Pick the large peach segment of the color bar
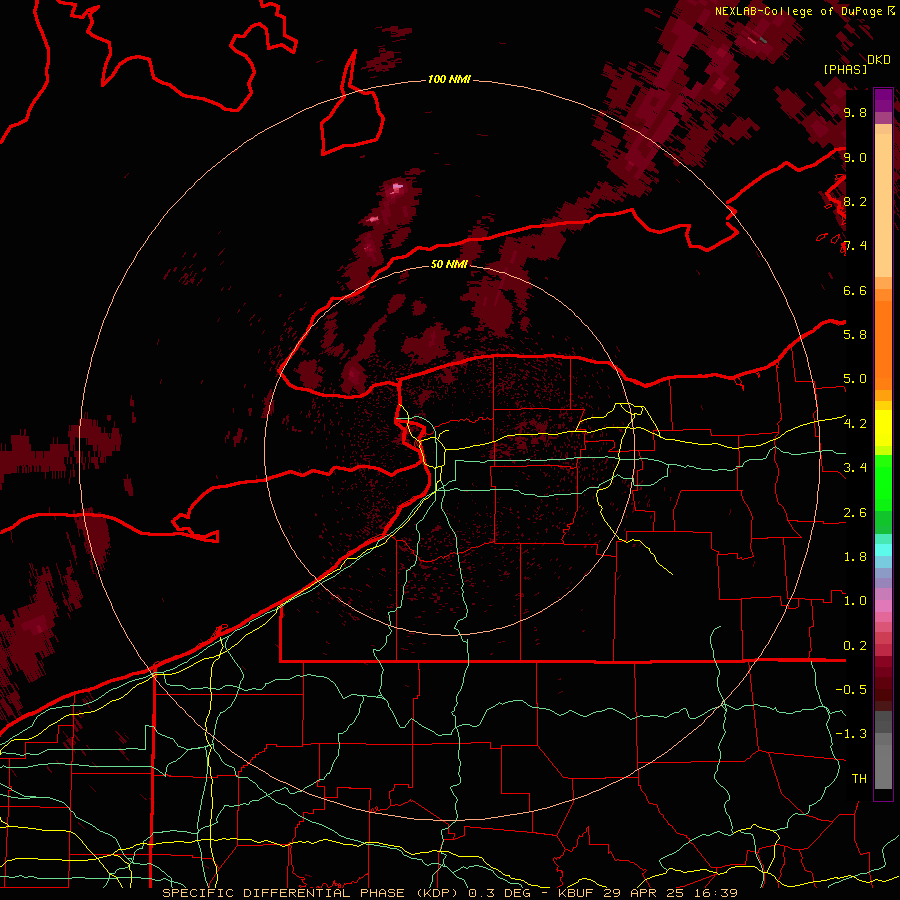Image resolution: width=900 pixels, height=900 pixels. coord(883,205)
